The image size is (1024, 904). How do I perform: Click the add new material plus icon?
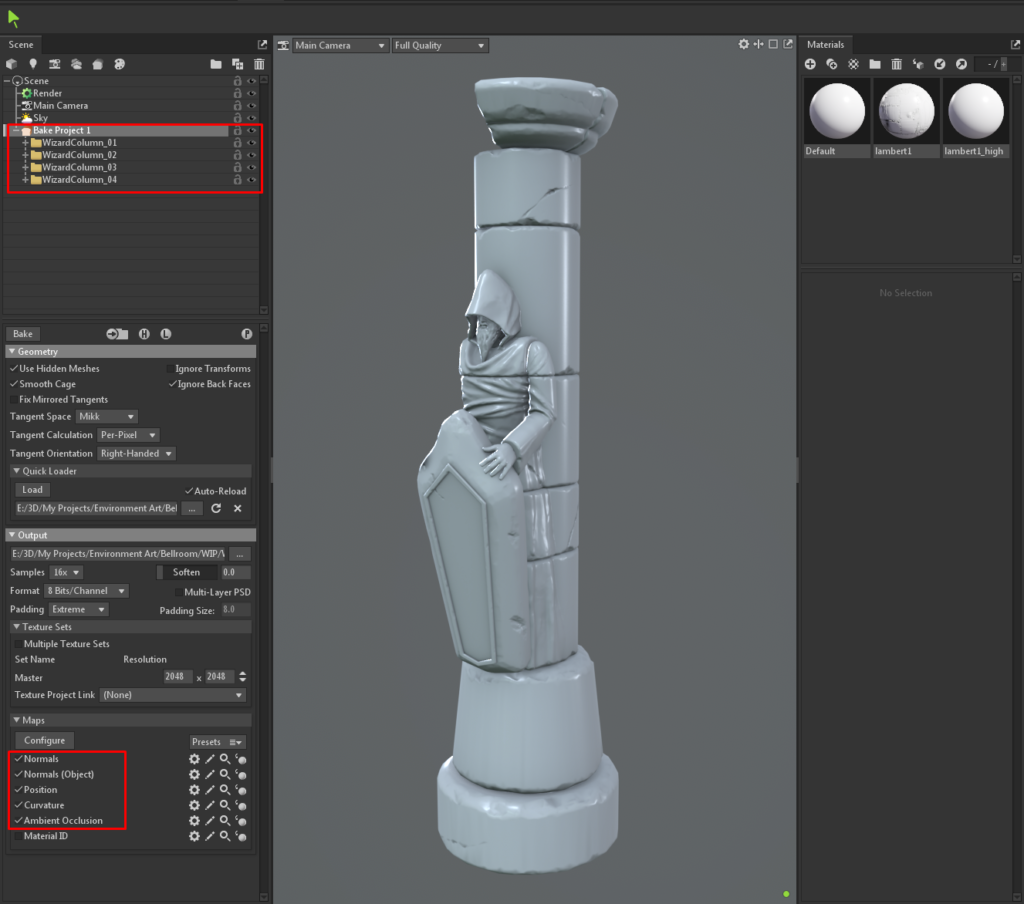tap(810, 64)
